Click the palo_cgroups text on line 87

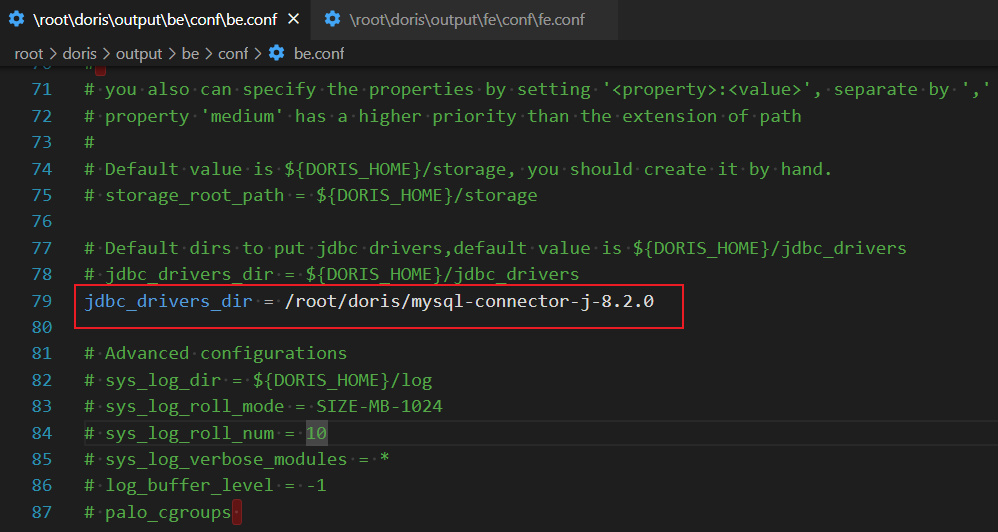167,512
